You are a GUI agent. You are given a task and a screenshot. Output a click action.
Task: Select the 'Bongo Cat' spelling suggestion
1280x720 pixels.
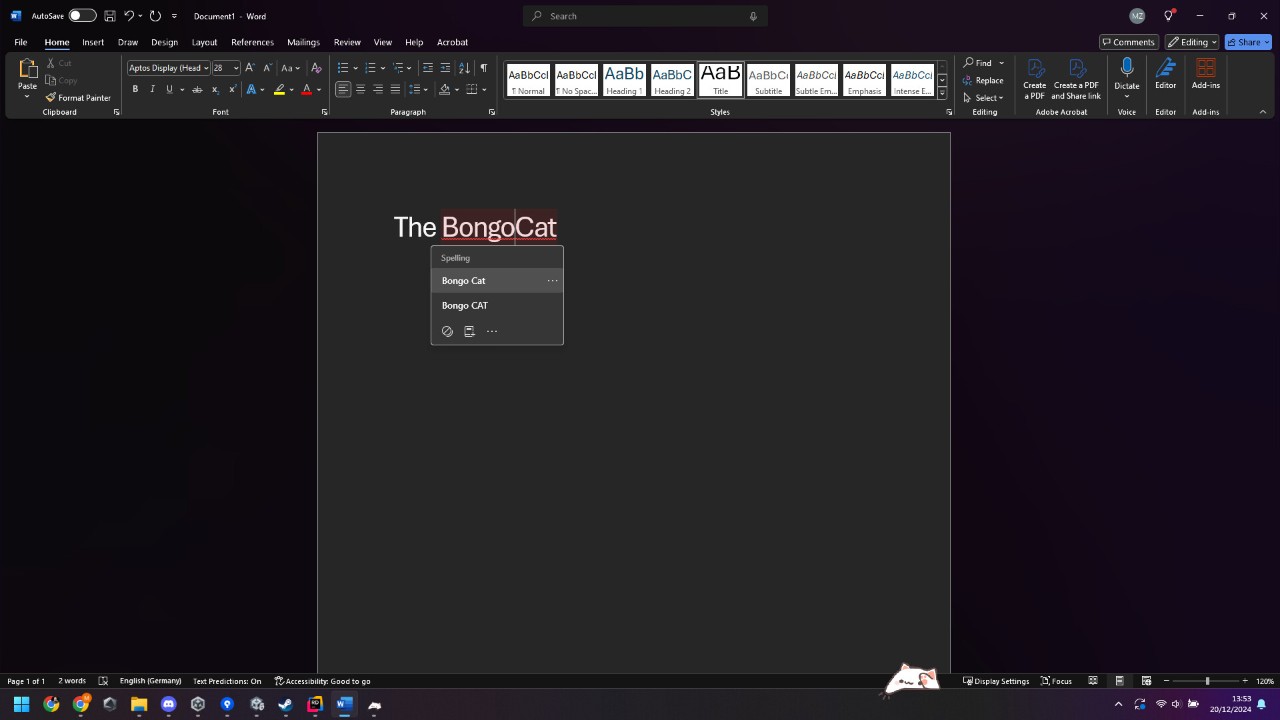pos(464,281)
